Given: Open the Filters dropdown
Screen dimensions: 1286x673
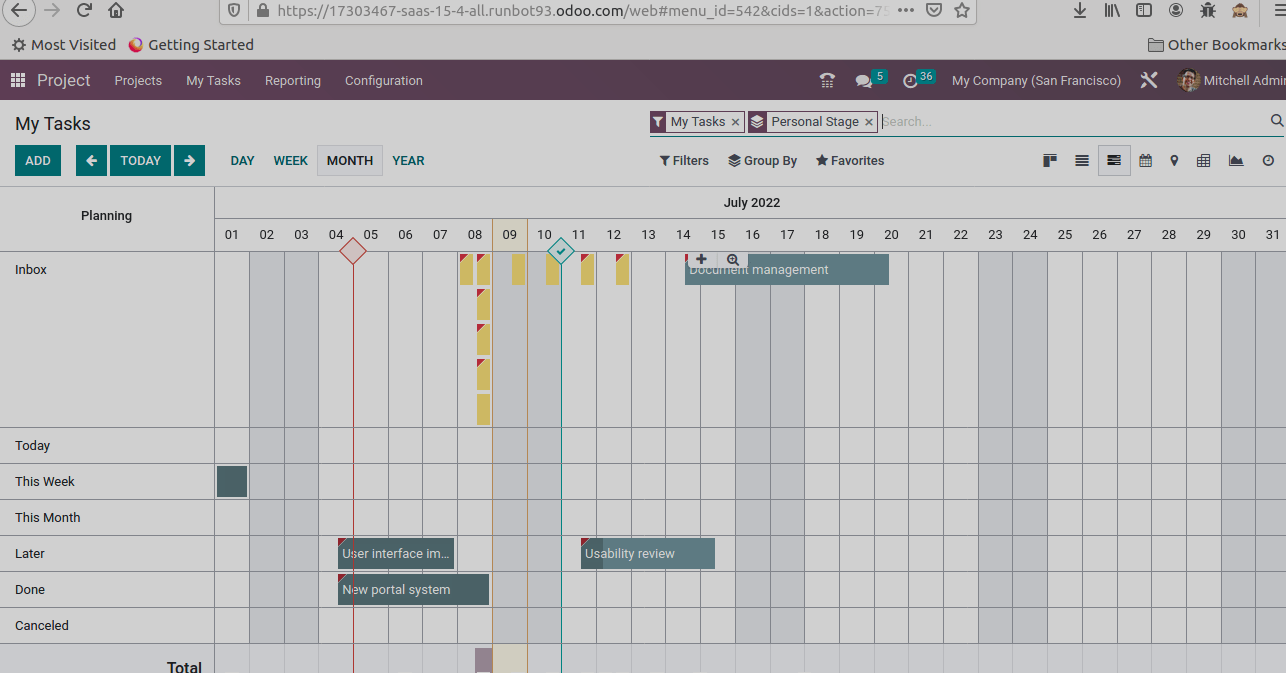Looking at the screenshot, I should (684, 160).
